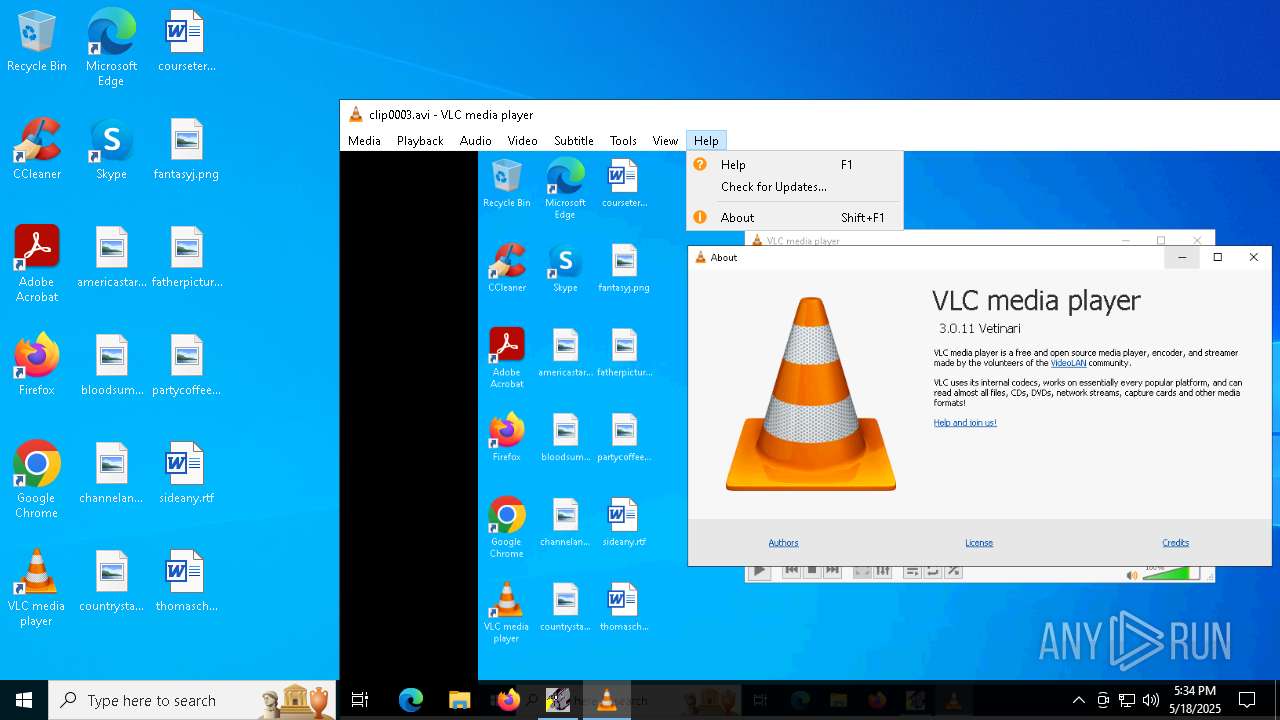Viewport: 1280px width, 720px height.
Task: Open the View menu
Action: click(x=665, y=141)
